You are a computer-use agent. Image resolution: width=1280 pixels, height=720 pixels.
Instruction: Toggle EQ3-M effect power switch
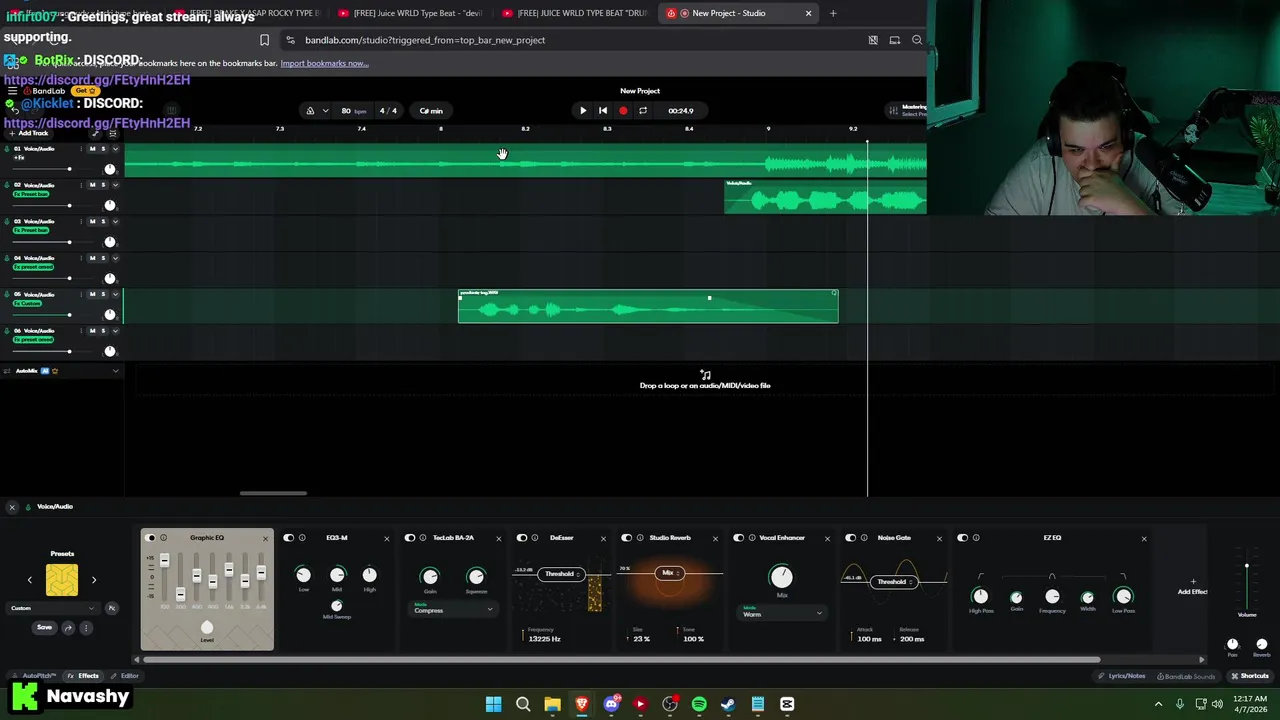pyautogui.click(x=289, y=538)
